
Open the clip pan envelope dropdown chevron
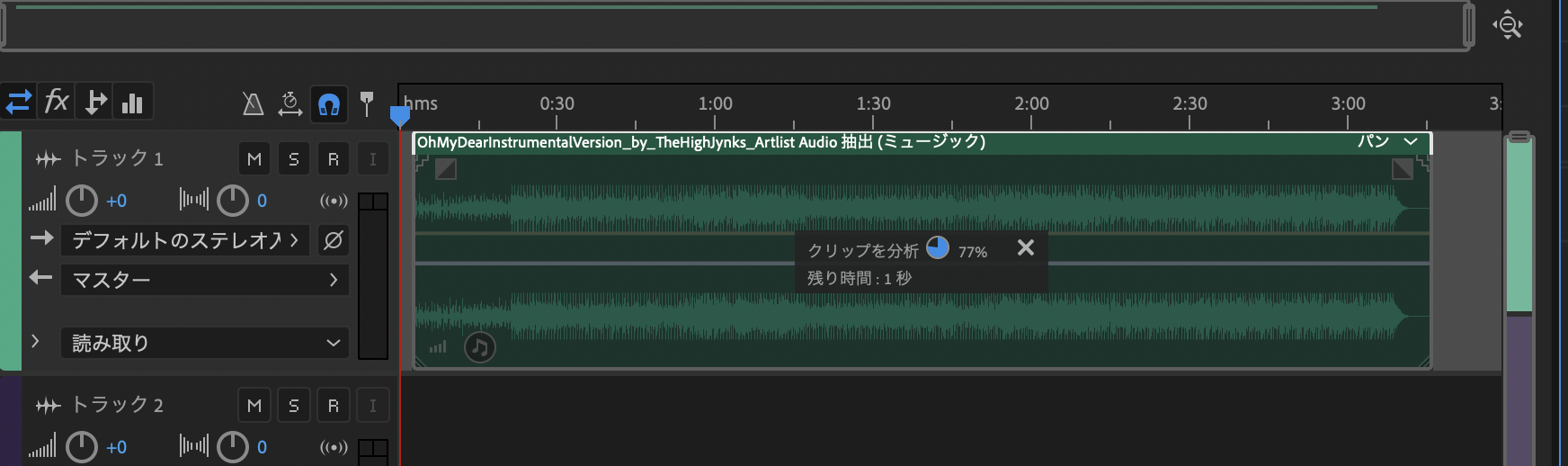[1411, 141]
